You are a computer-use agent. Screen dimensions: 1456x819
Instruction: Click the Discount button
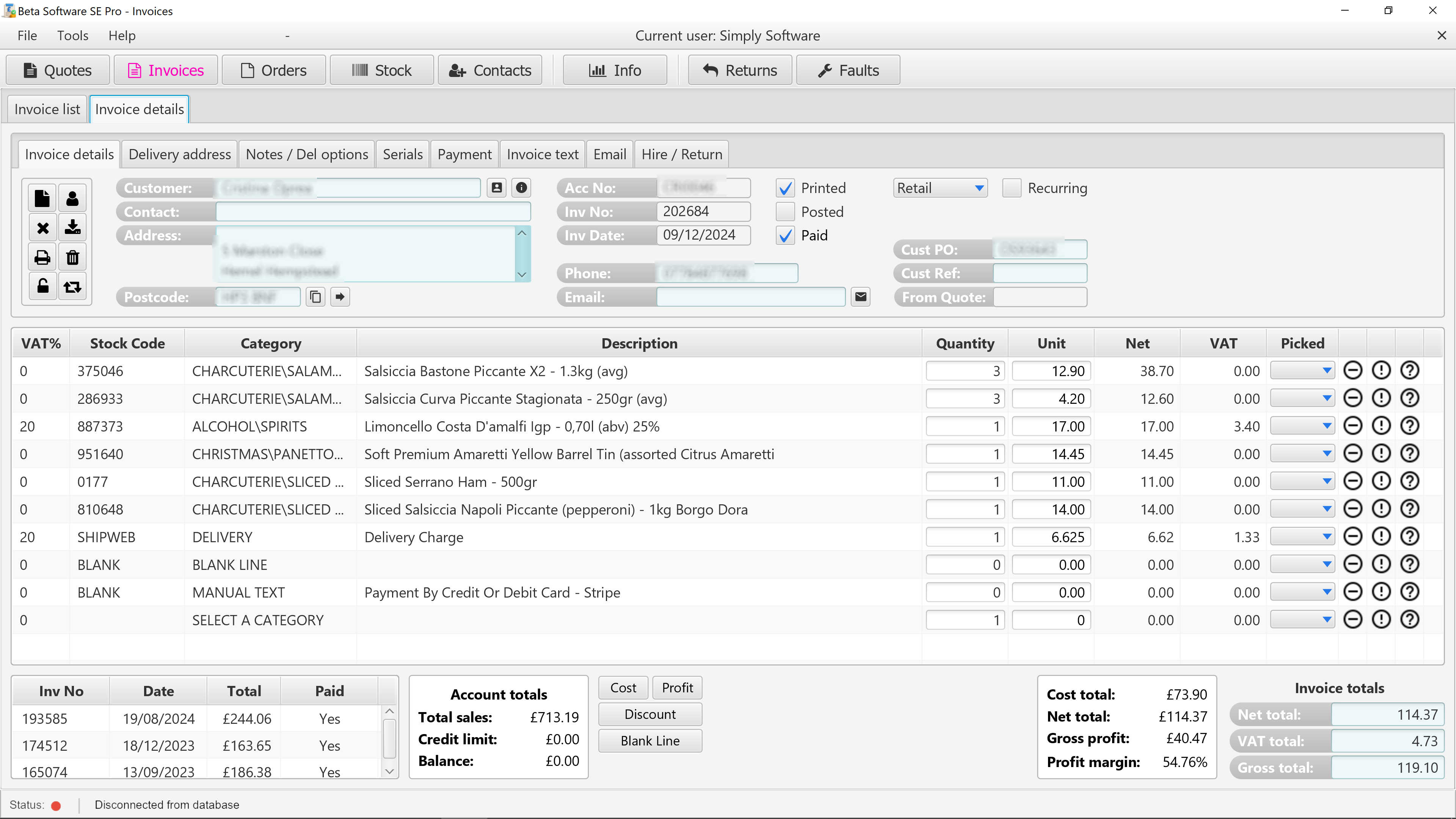(650, 714)
